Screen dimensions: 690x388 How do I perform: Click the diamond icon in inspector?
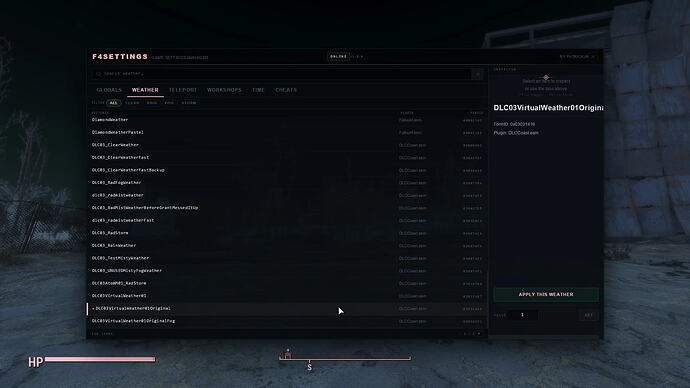[546, 77]
